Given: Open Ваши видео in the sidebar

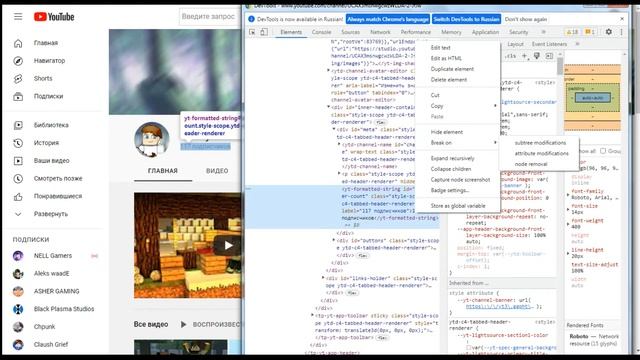Looking at the screenshot, I should click(51, 161).
